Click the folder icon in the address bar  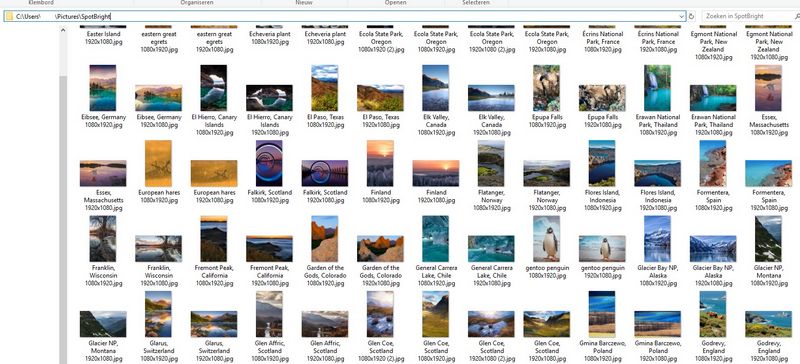point(9,16)
